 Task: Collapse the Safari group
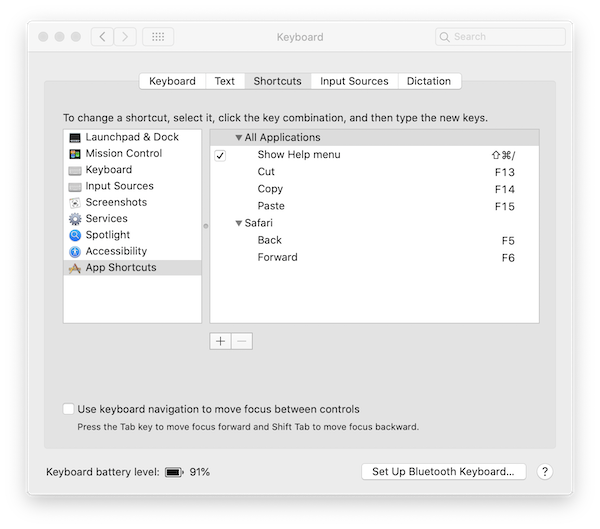click(238, 223)
